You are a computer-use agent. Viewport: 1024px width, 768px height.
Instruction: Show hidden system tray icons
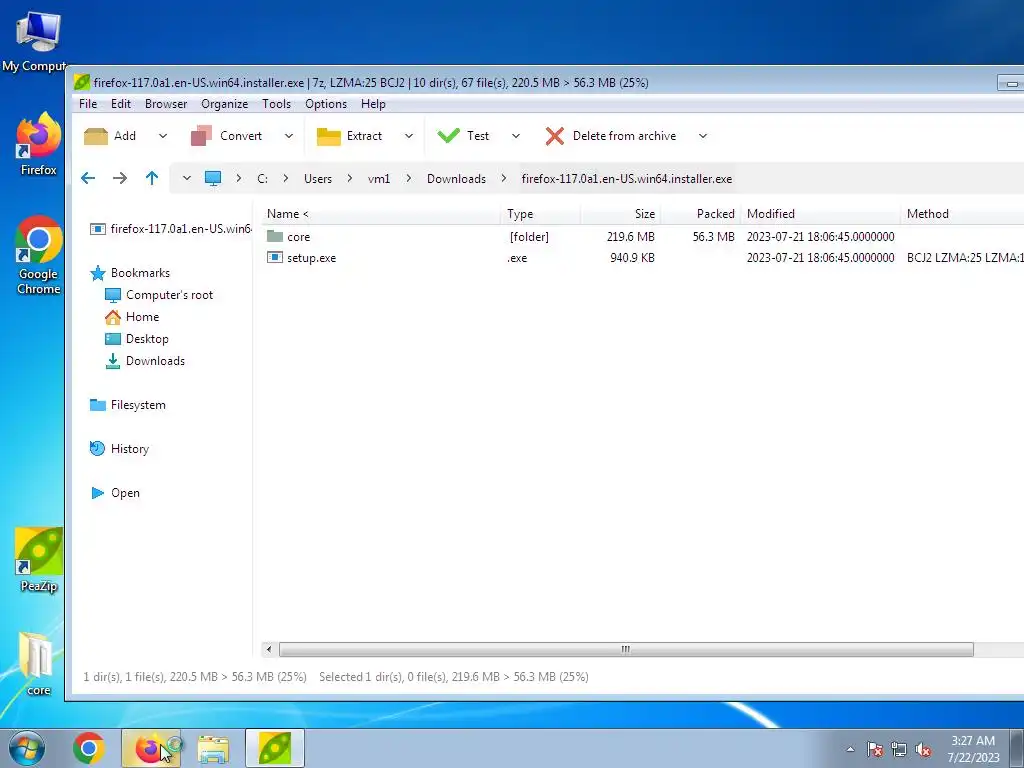pyautogui.click(x=850, y=749)
